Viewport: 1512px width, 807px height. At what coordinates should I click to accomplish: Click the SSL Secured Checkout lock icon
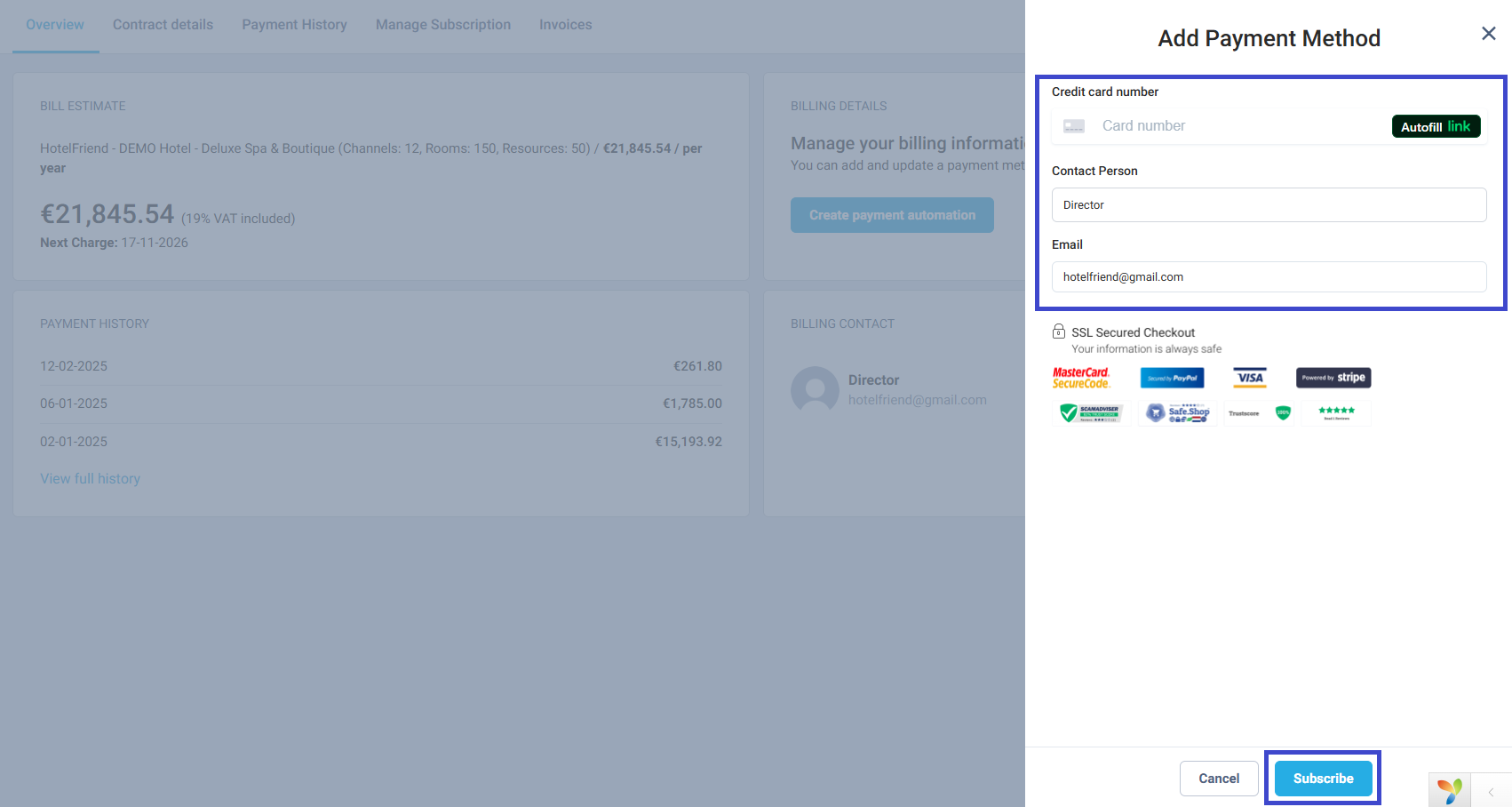pos(1058,332)
